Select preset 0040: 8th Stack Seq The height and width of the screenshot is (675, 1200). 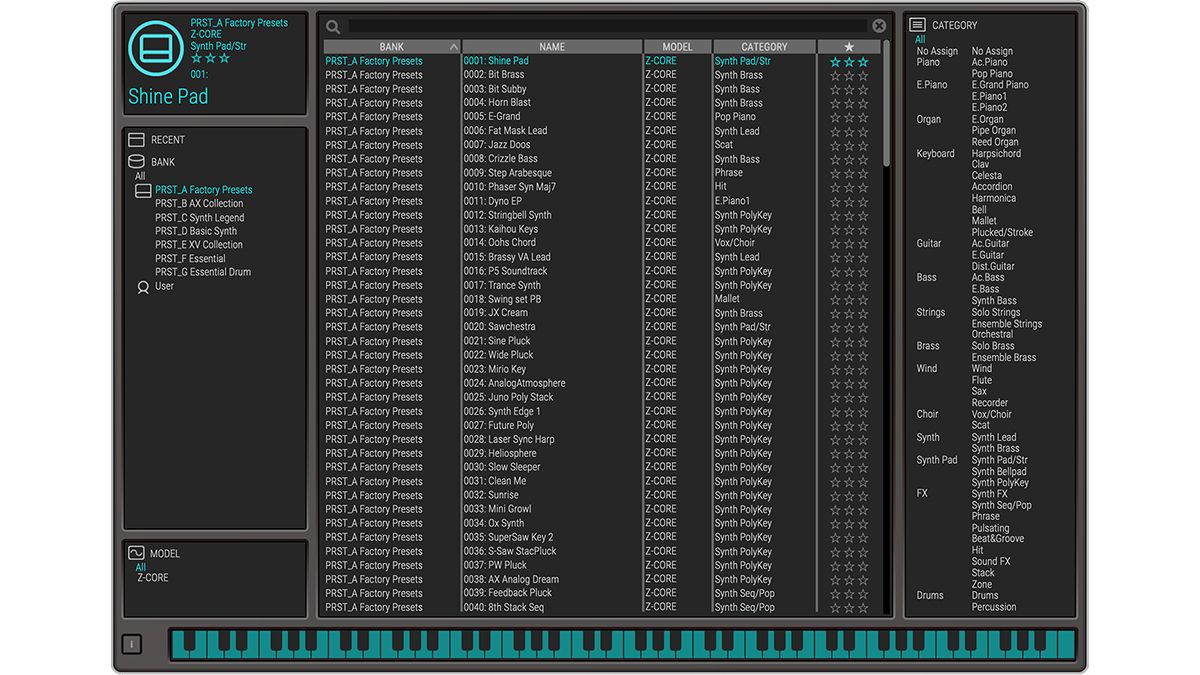(503, 607)
